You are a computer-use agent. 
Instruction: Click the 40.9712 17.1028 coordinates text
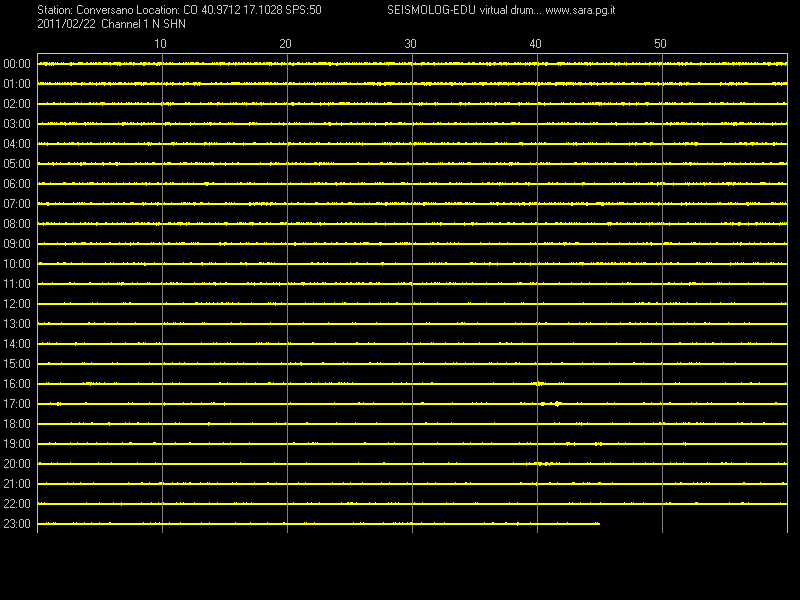coord(241,10)
